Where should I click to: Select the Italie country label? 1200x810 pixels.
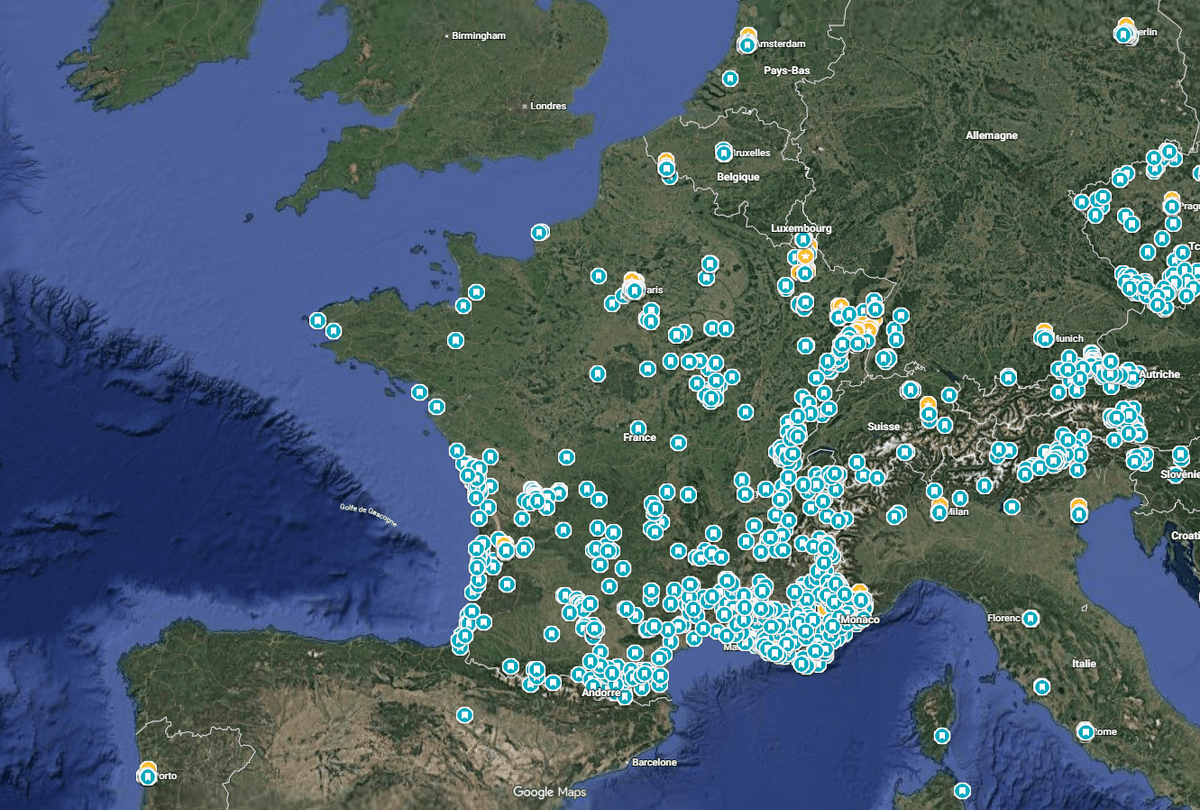(1084, 663)
